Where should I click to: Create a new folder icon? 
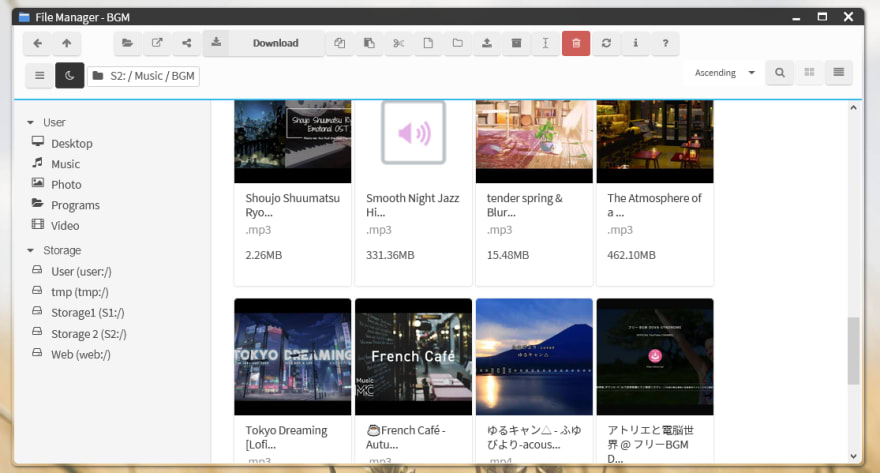[x=458, y=43]
